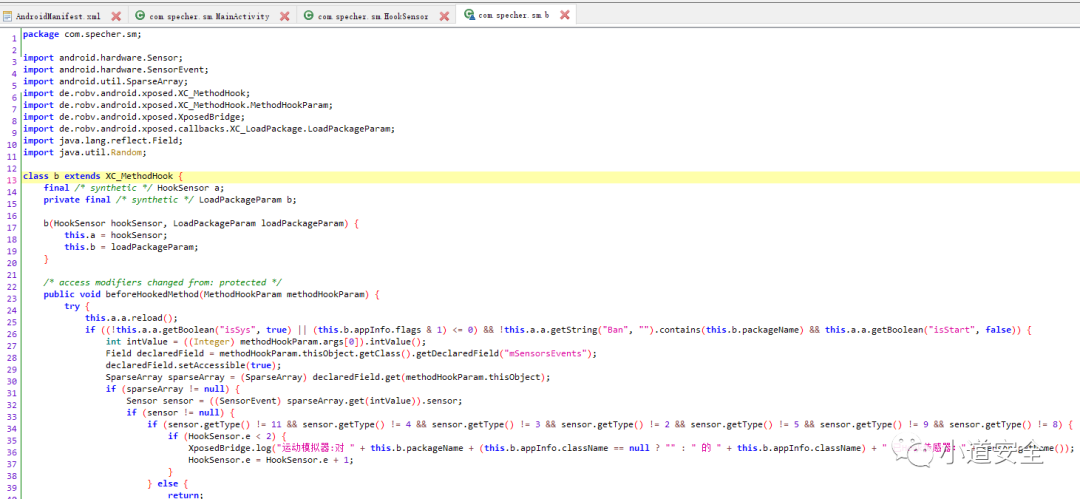
Task: Click the XC_MethodHook.MethodHookParam import line
Action: [x=178, y=105]
